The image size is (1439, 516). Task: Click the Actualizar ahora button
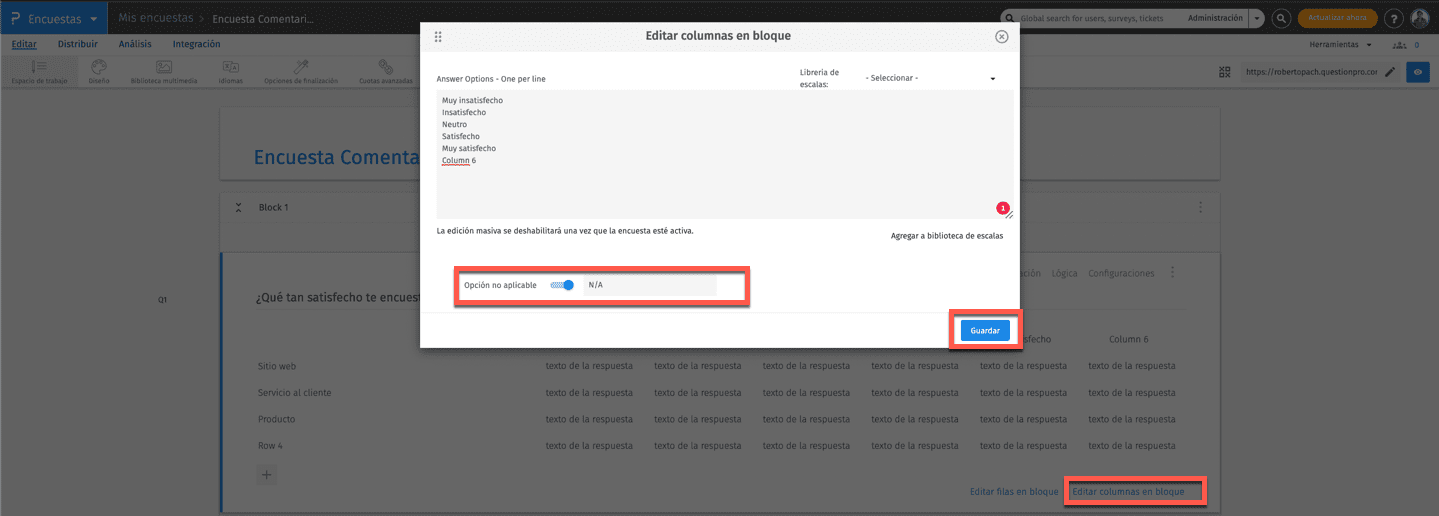1337,18
